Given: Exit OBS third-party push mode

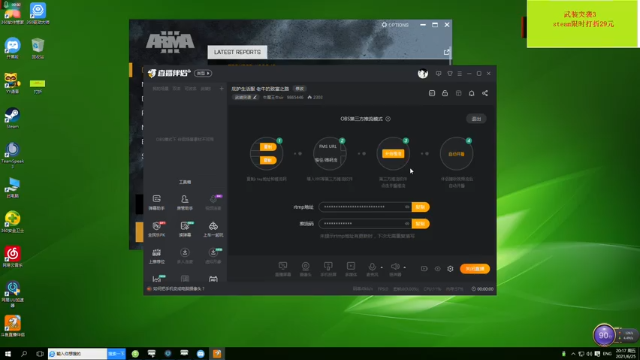Looking at the screenshot, I should pos(476,119).
